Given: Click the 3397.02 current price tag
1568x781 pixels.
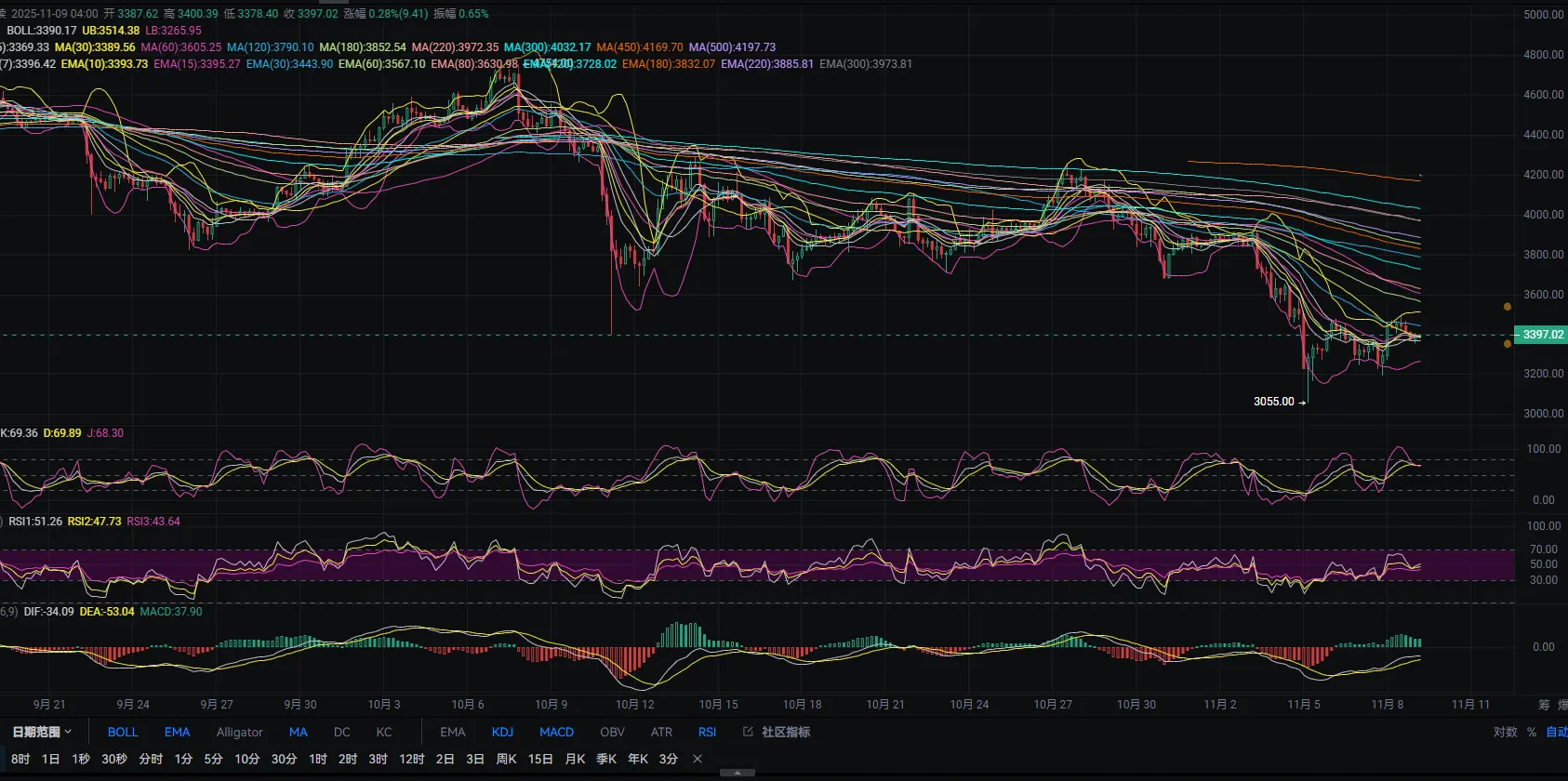Looking at the screenshot, I should [x=1541, y=335].
